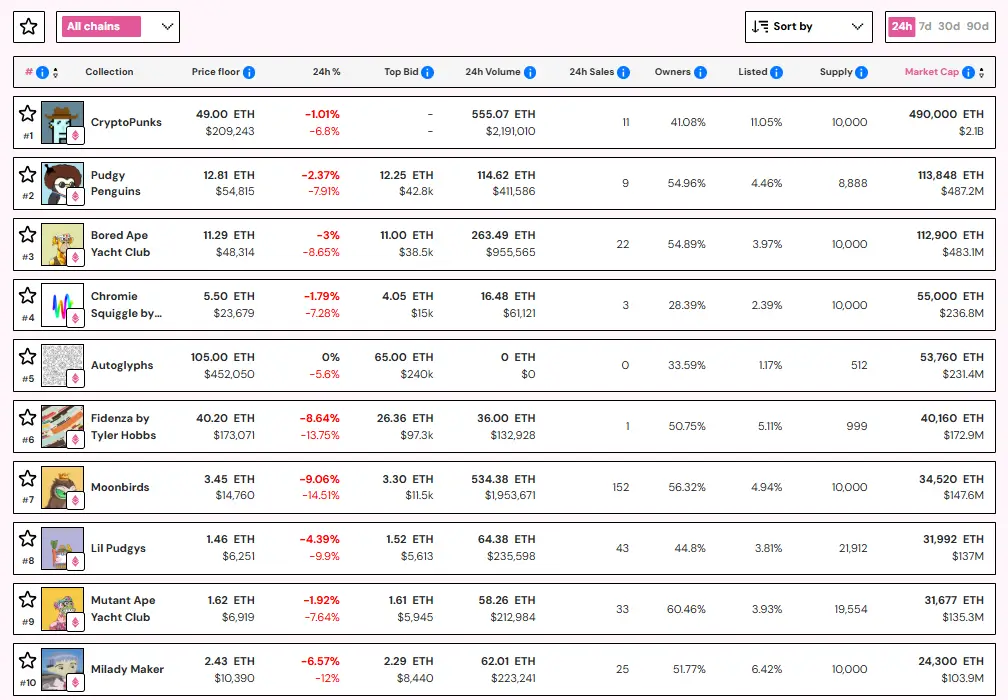Click the Fidenza thumbnail image
The width and height of the screenshot is (1008, 700).
[62, 426]
